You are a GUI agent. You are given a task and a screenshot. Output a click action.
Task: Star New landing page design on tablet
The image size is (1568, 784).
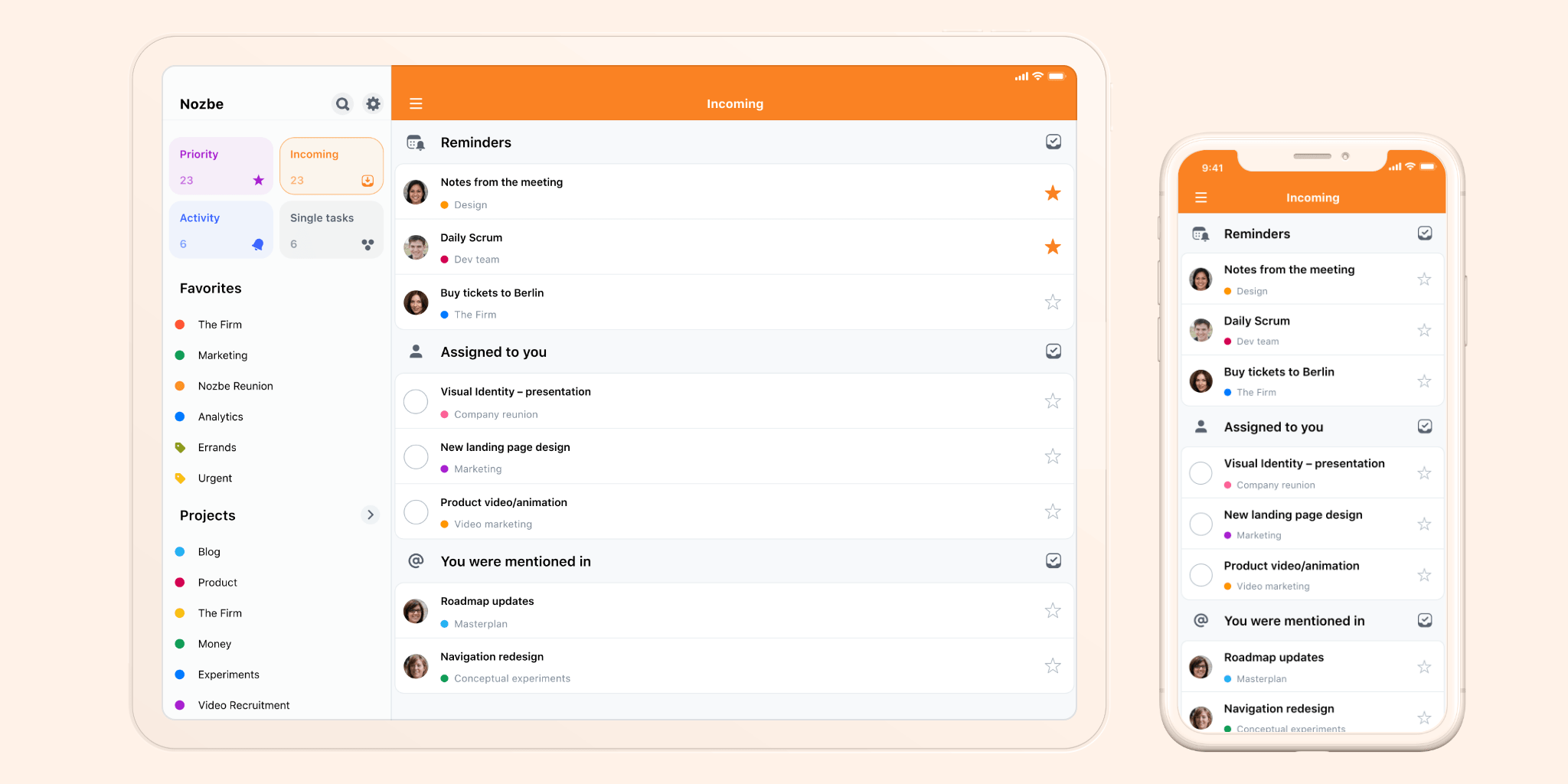click(1053, 456)
